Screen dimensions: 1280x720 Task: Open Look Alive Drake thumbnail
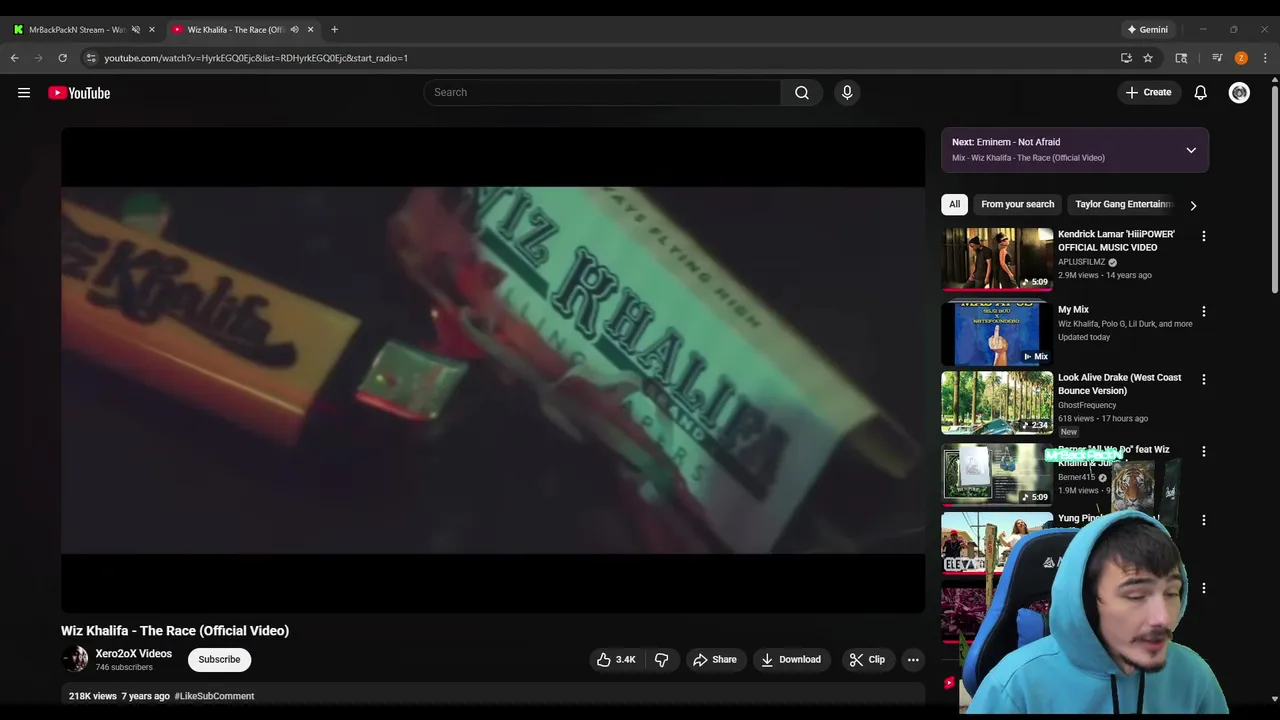(x=997, y=403)
